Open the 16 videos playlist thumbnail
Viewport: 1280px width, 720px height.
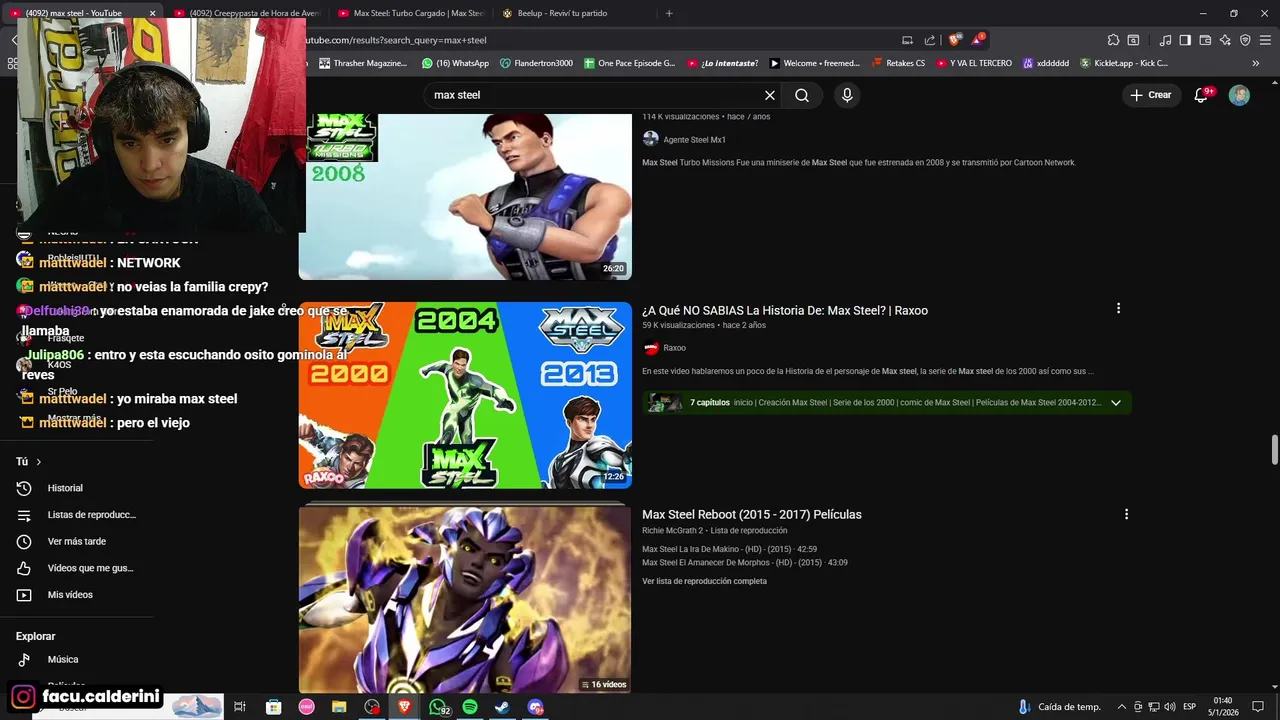coord(465,599)
